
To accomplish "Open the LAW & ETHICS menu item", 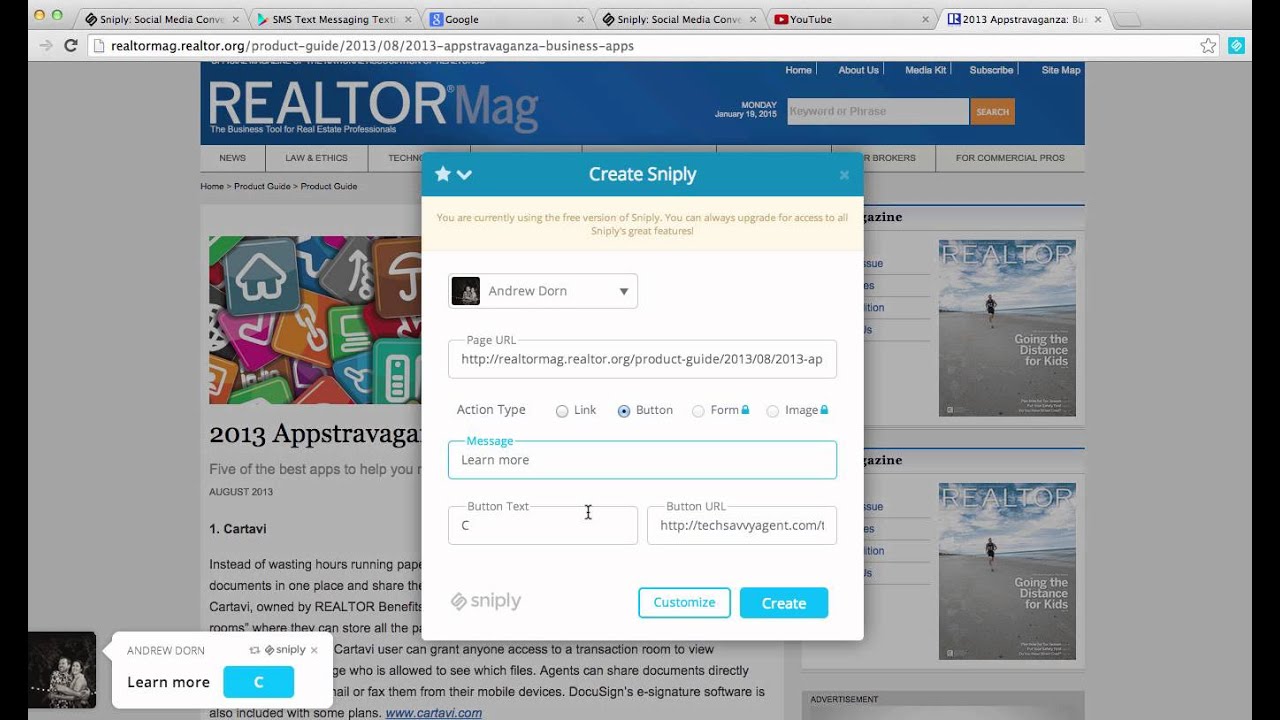I will [316, 158].
